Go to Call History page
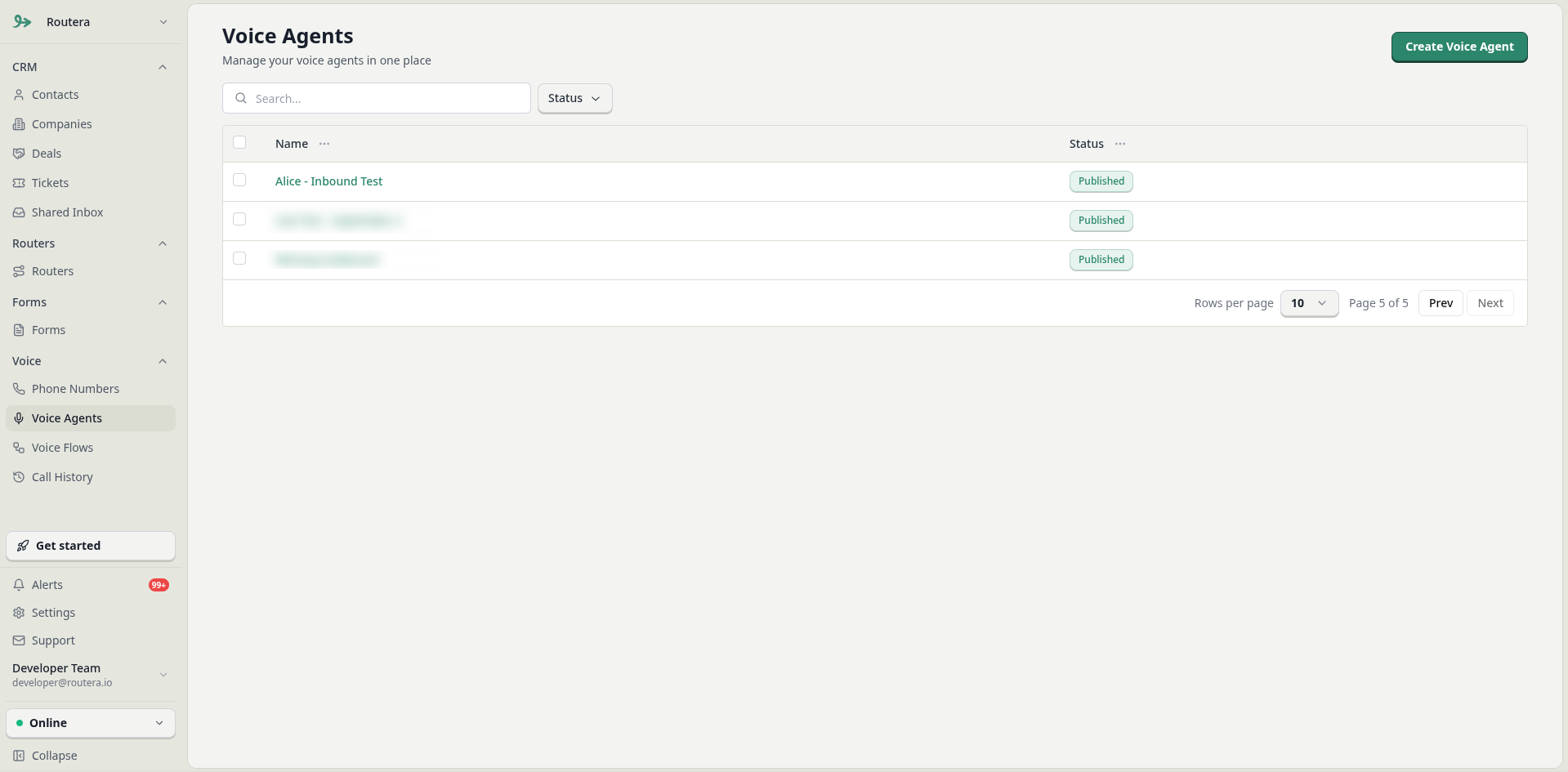The image size is (1568, 772). [62, 477]
